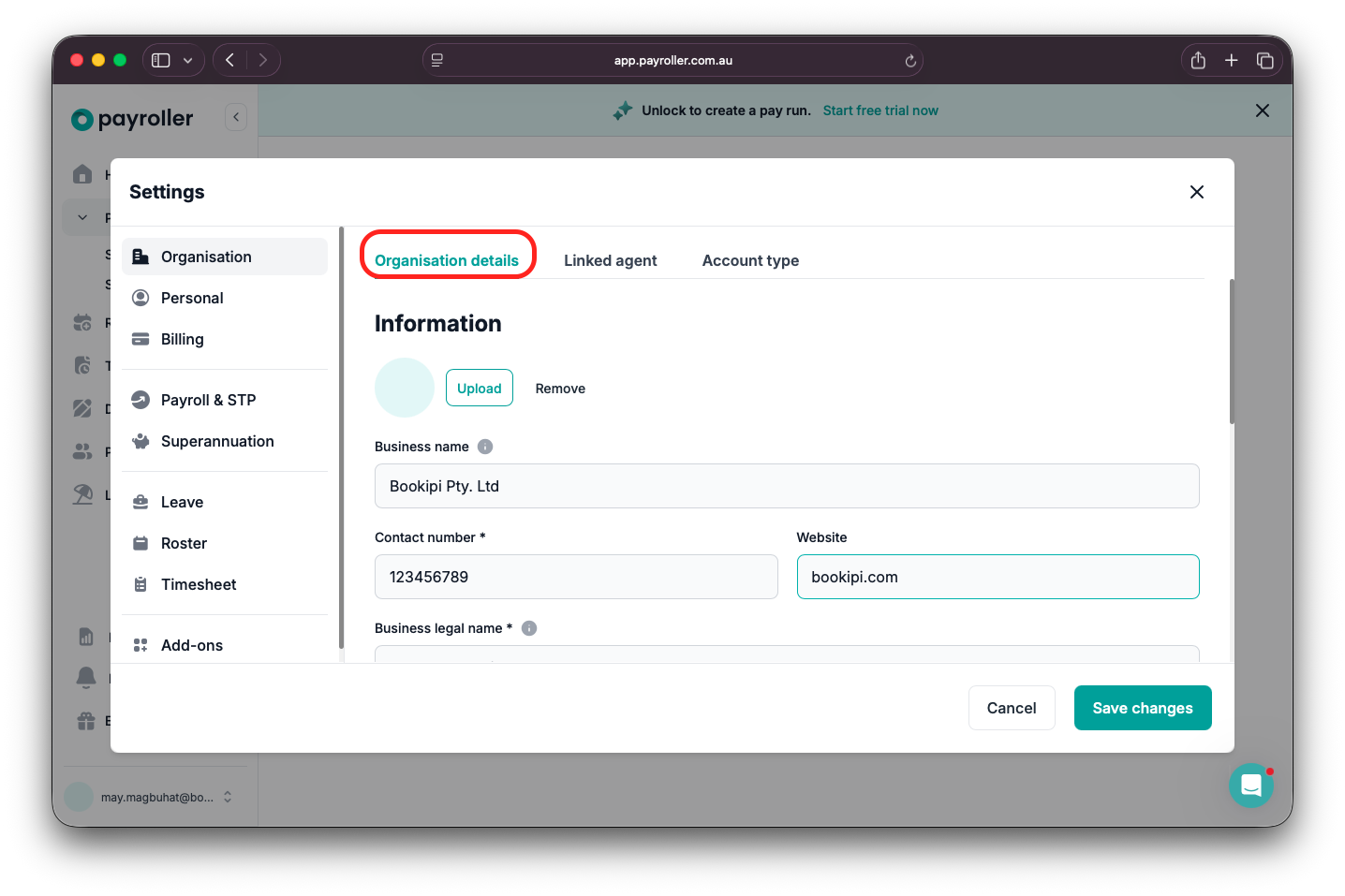Click the organisation logo placeholder
The height and width of the screenshot is (896, 1345).
(x=405, y=388)
